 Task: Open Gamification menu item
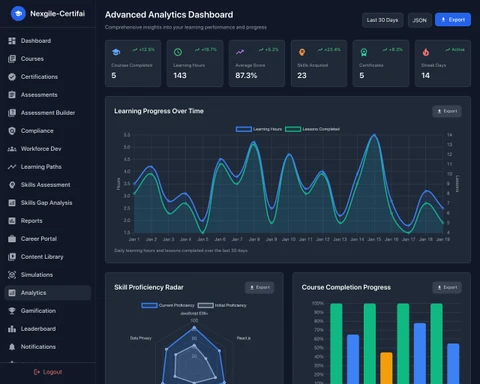click(x=48, y=311)
